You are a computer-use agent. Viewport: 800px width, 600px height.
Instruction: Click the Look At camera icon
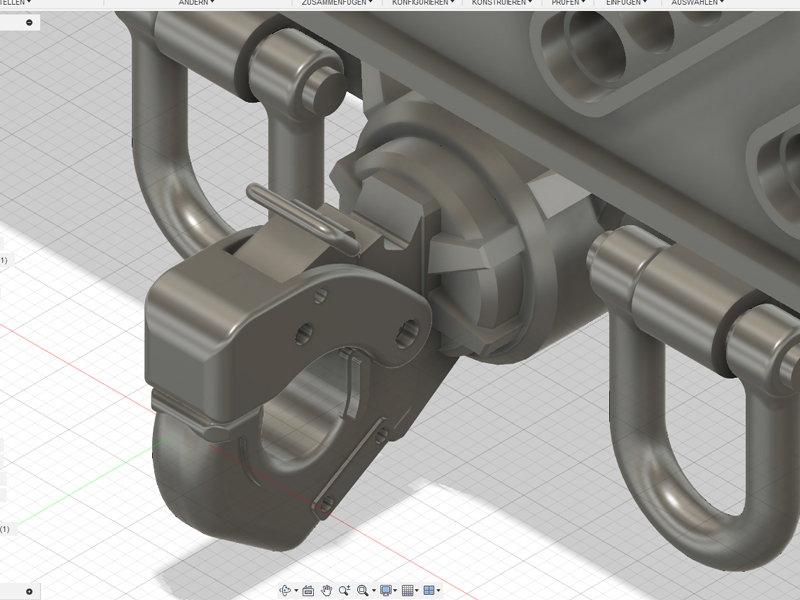click(x=308, y=591)
